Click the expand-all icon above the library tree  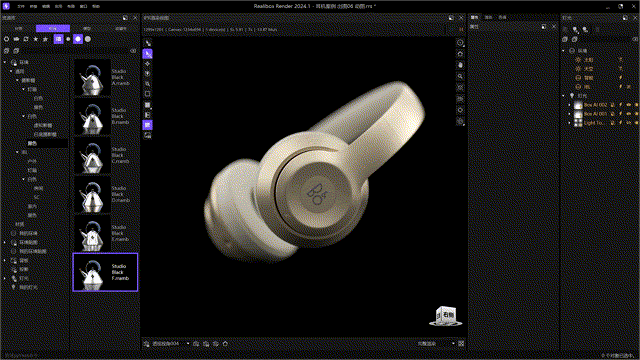pos(7,51)
